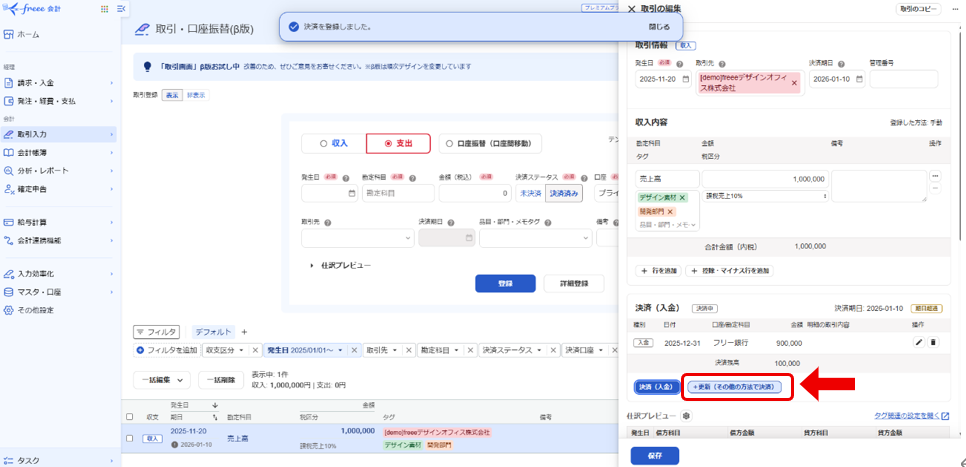
Task: Open the 課税売上10% tax dropdown
Action: pos(765,196)
